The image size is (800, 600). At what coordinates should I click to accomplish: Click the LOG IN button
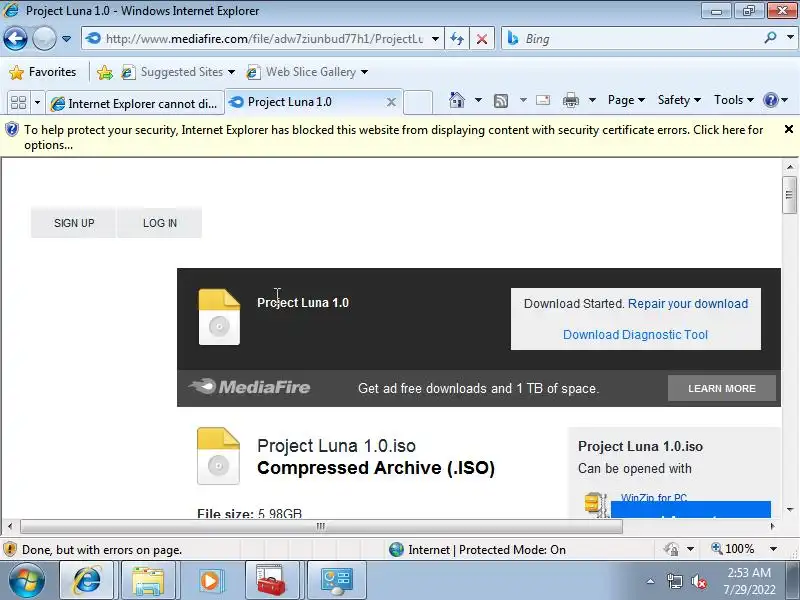tap(160, 223)
